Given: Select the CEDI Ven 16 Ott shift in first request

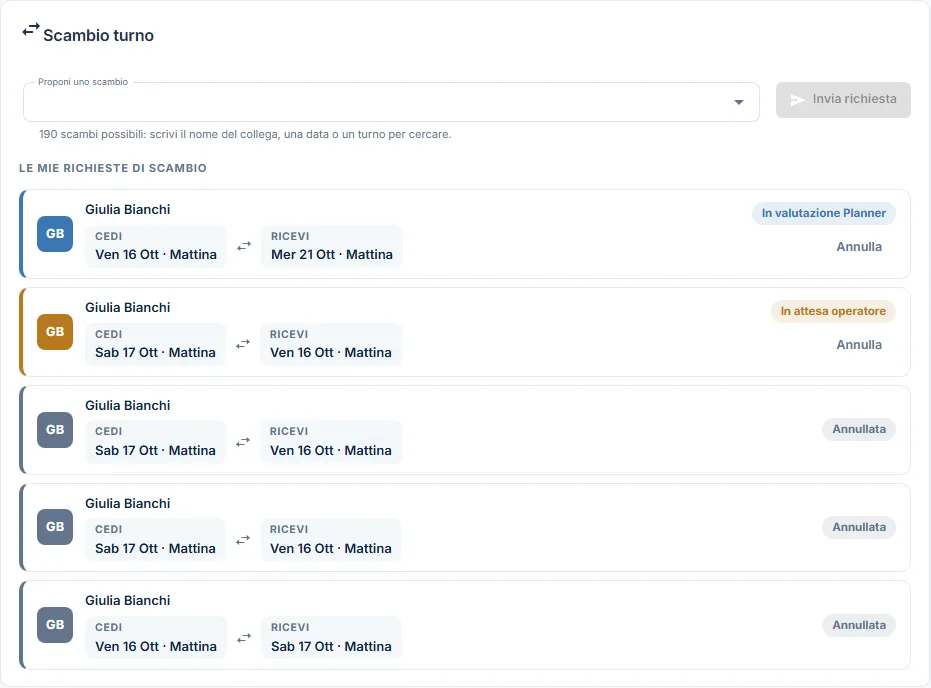Looking at the screenshot, I should tap(156, 246).
